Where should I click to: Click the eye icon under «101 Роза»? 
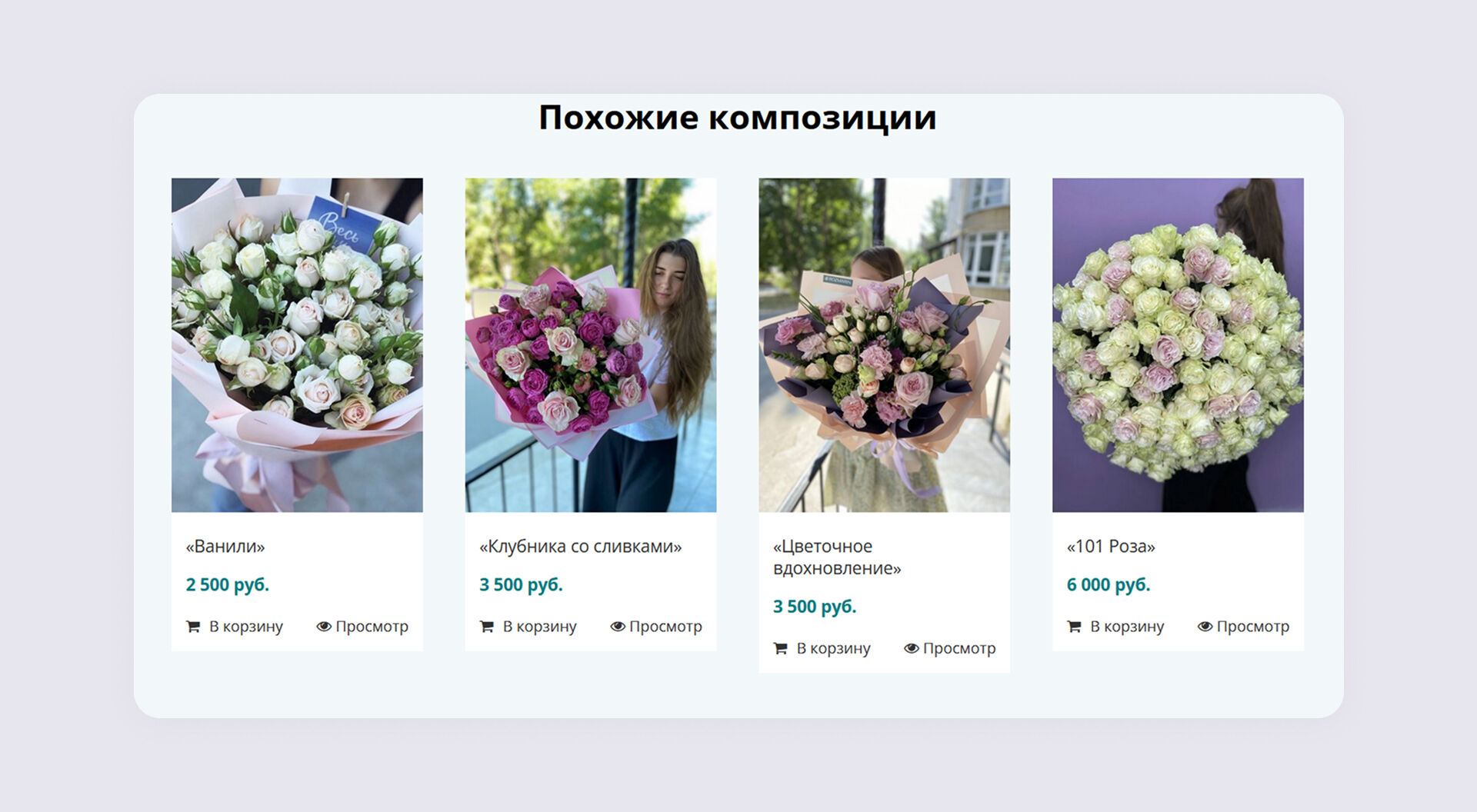1205,627
